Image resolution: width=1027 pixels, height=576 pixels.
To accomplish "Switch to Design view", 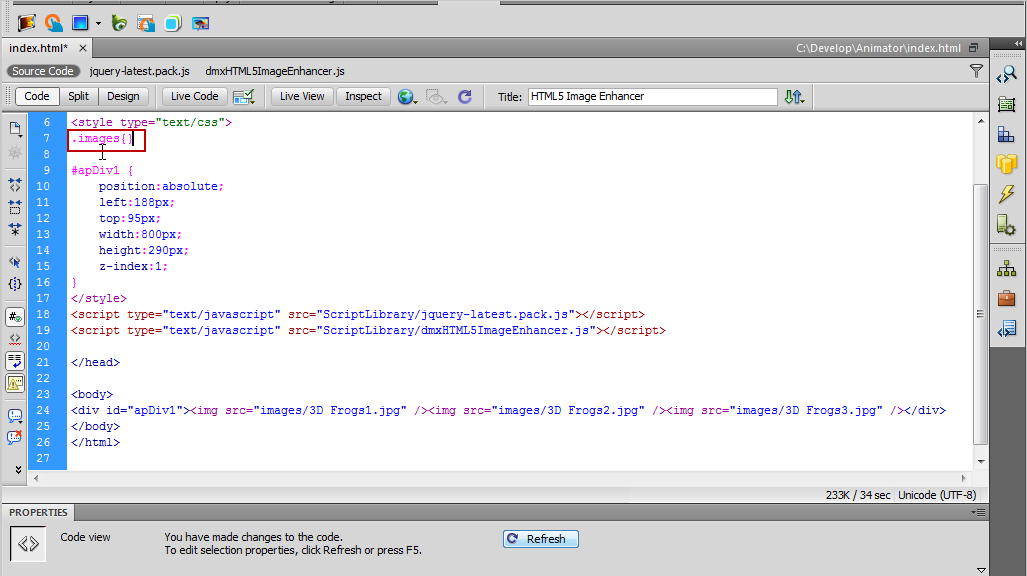I will (x=123, y=96).
